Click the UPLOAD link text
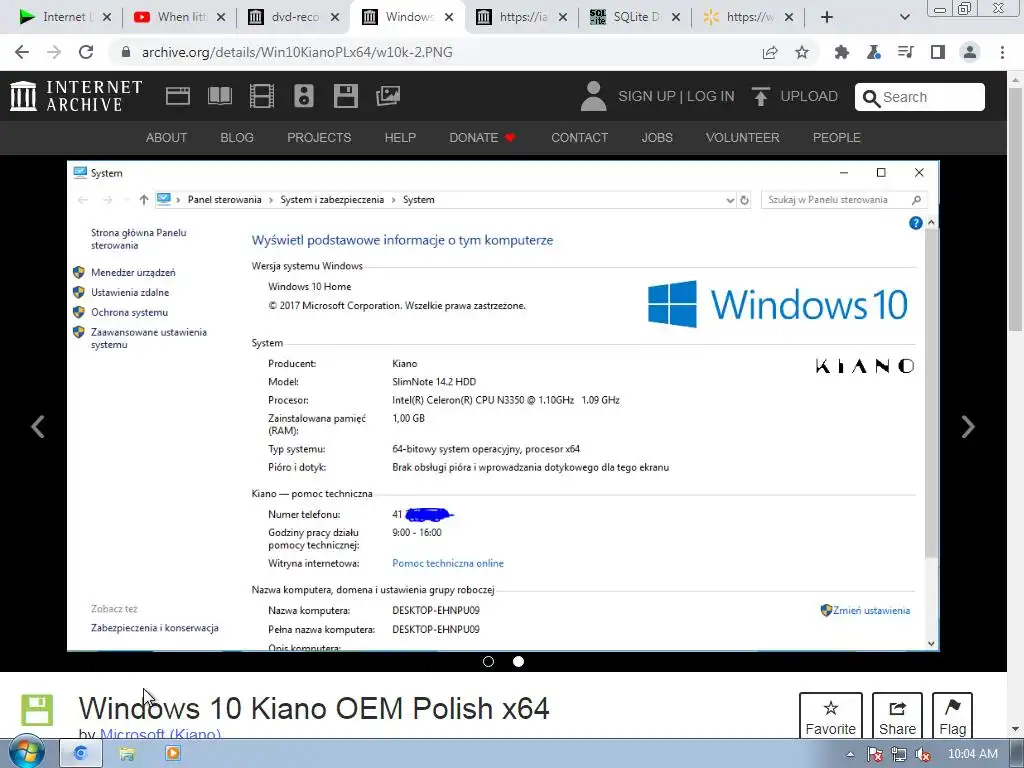 (x=808, y=96)
